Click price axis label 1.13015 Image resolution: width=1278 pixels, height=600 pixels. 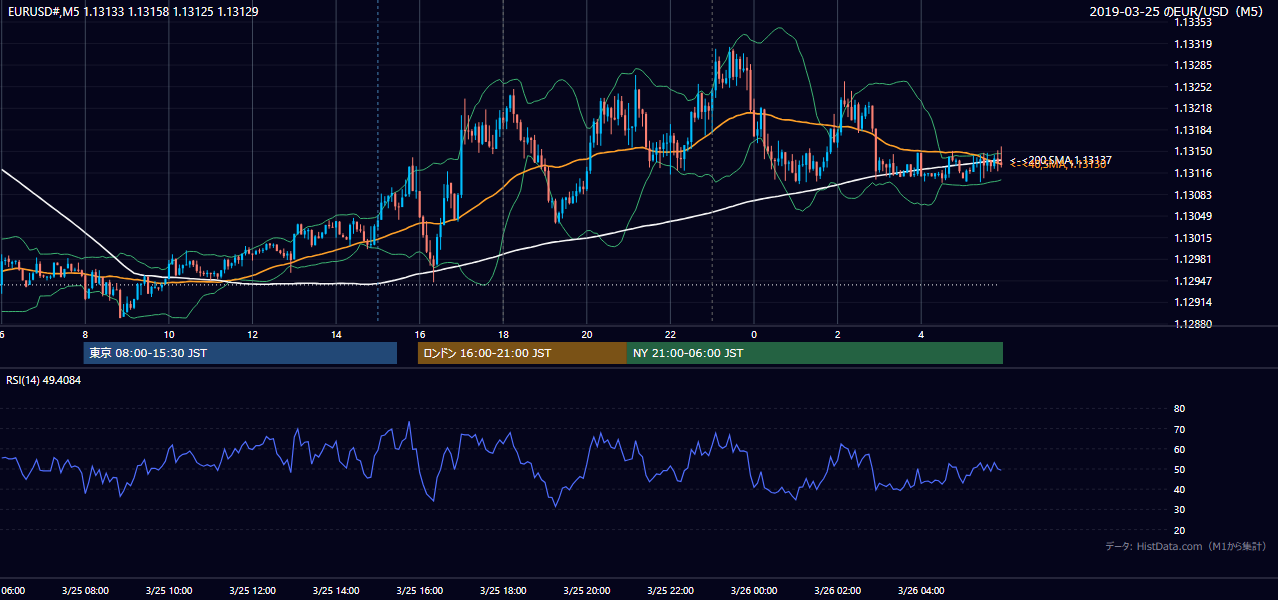(1192, 238)
